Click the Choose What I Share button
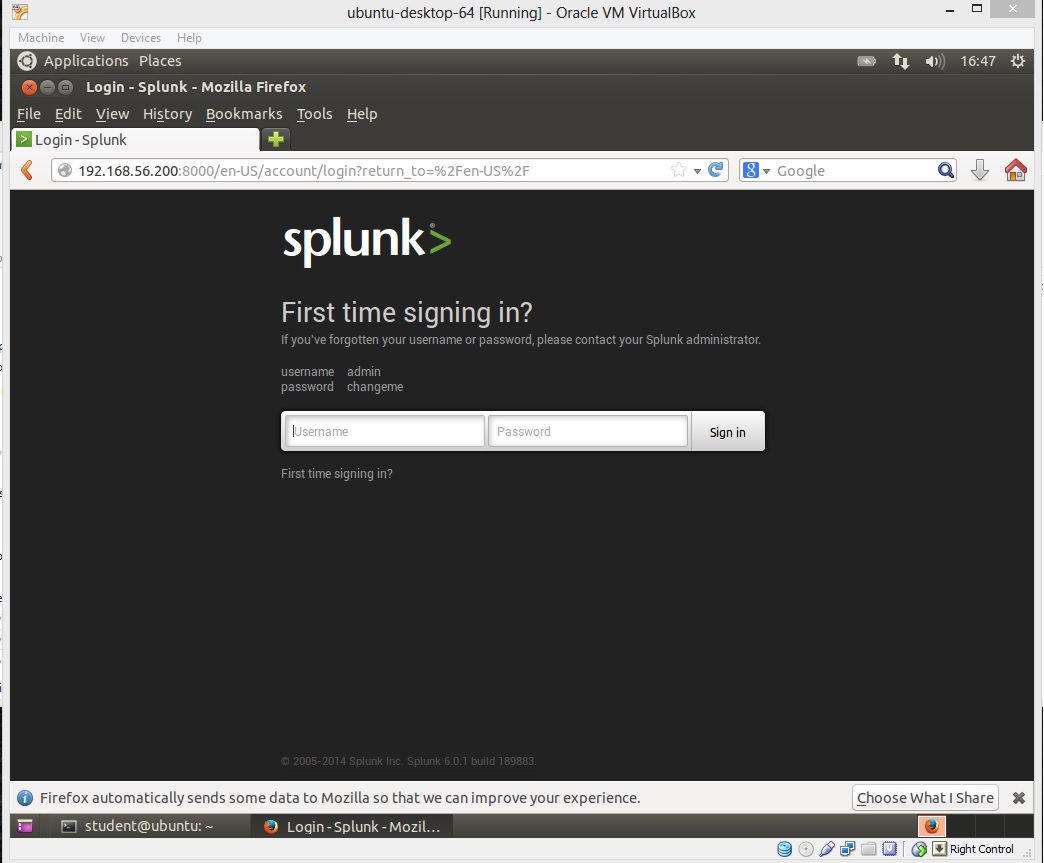This screenshot has width=1044, height=863. pyautogui.click(x=925, y=798)
